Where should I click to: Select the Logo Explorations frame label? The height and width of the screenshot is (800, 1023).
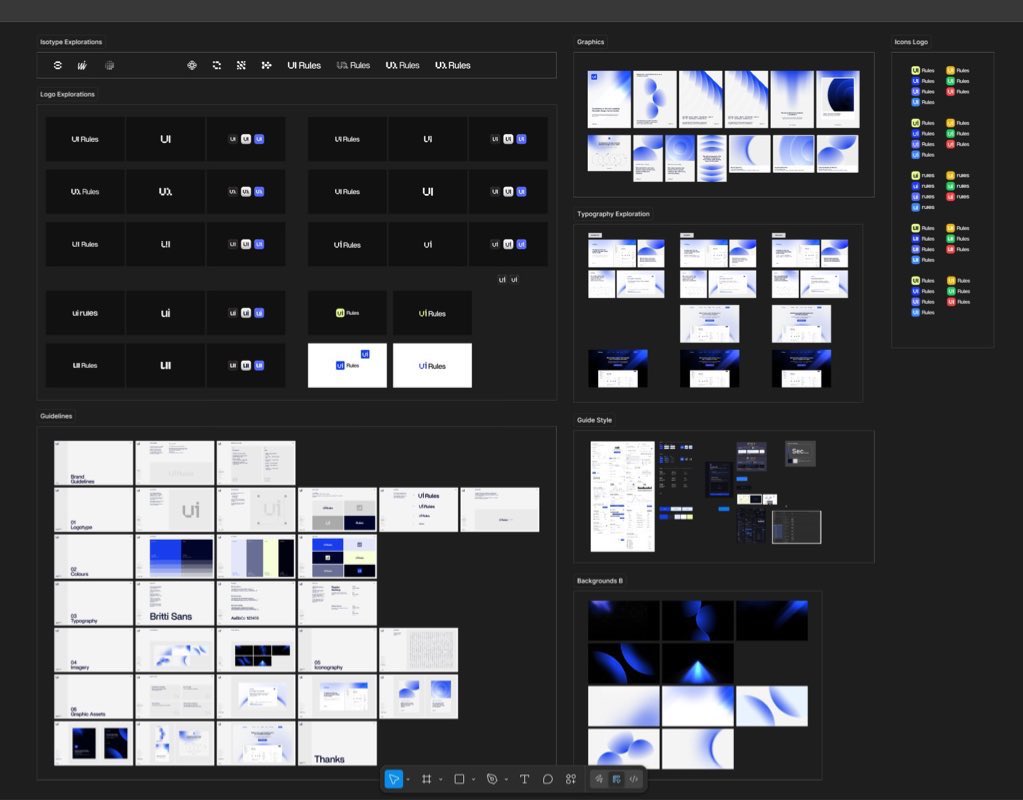coord(67,94)
